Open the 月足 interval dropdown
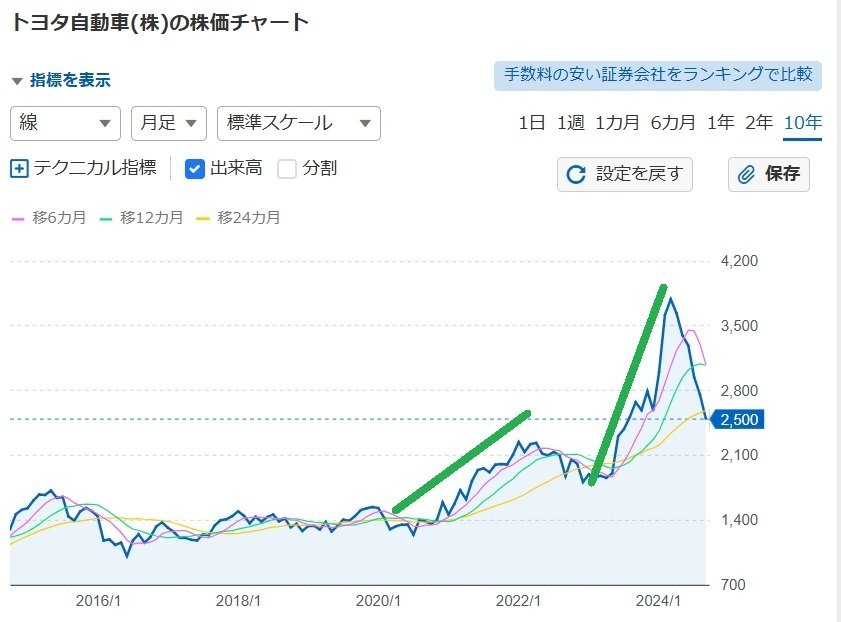Image resolution: width=841 pixels, height=622 pixels. coord(168,123)
